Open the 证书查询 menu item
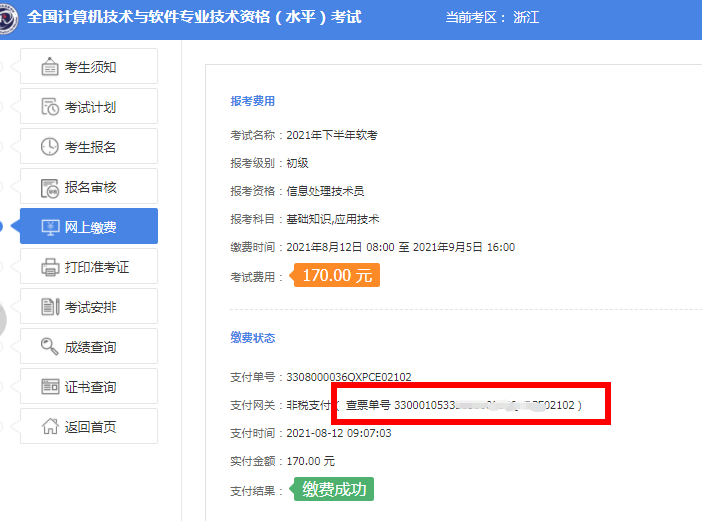This screenshot has width=702, height=521. 89,387
